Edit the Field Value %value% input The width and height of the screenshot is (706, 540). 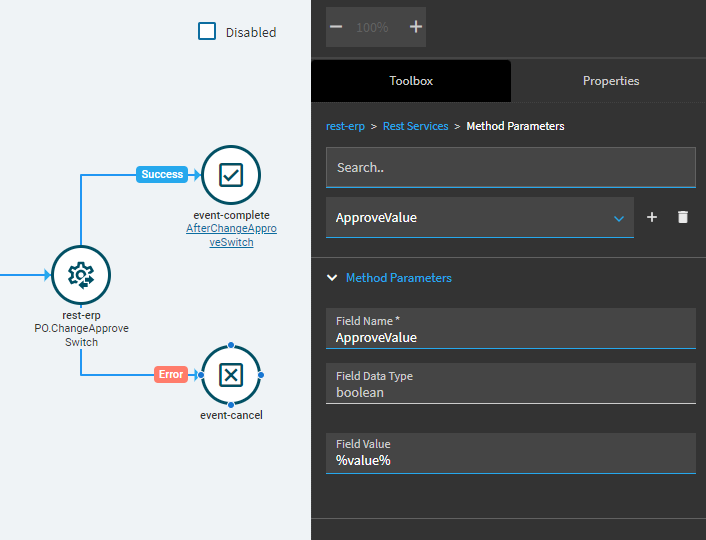tap(511, 453)
